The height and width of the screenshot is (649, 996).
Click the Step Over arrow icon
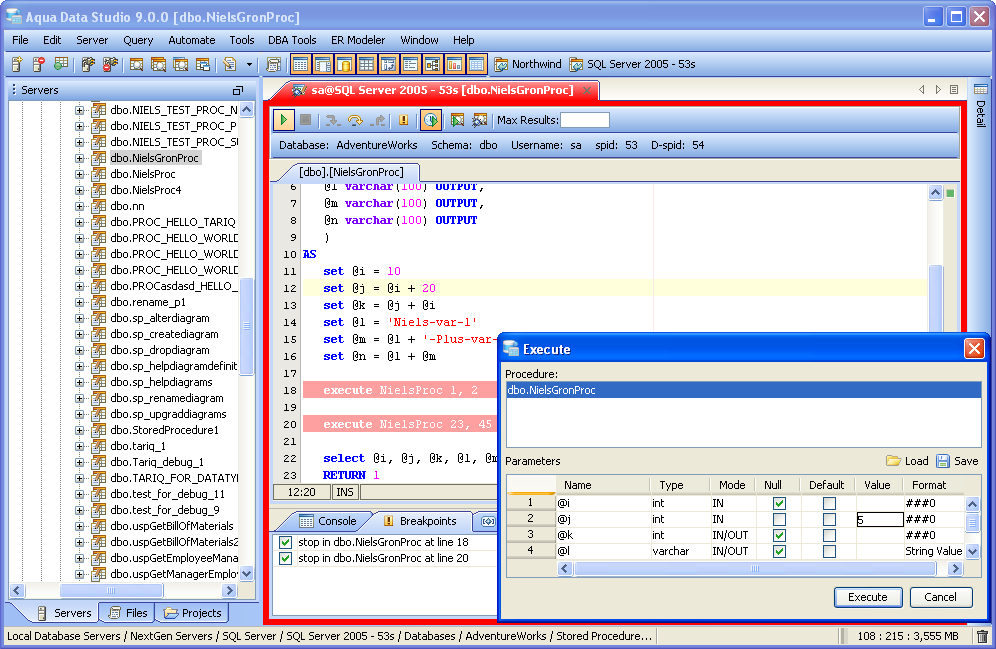tap(355, 120)
